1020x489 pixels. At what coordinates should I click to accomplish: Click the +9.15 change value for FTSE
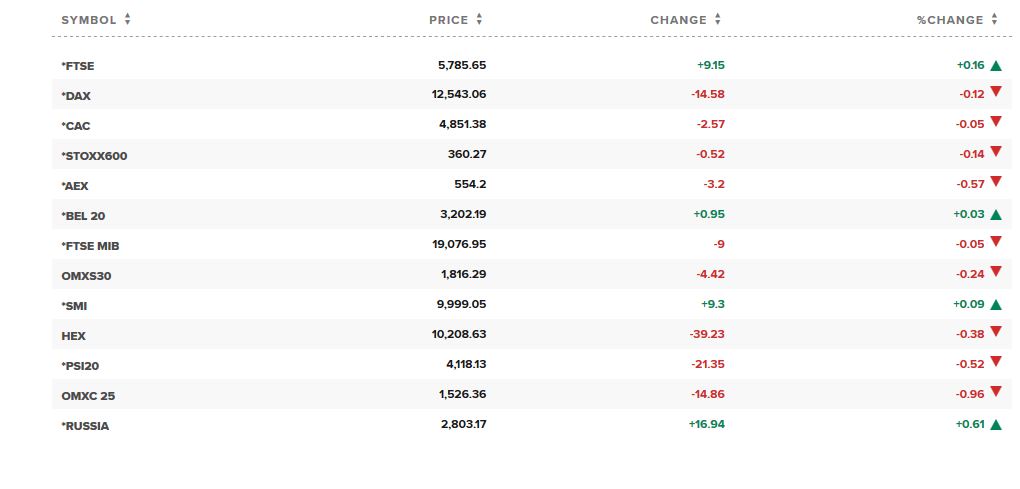710,65
